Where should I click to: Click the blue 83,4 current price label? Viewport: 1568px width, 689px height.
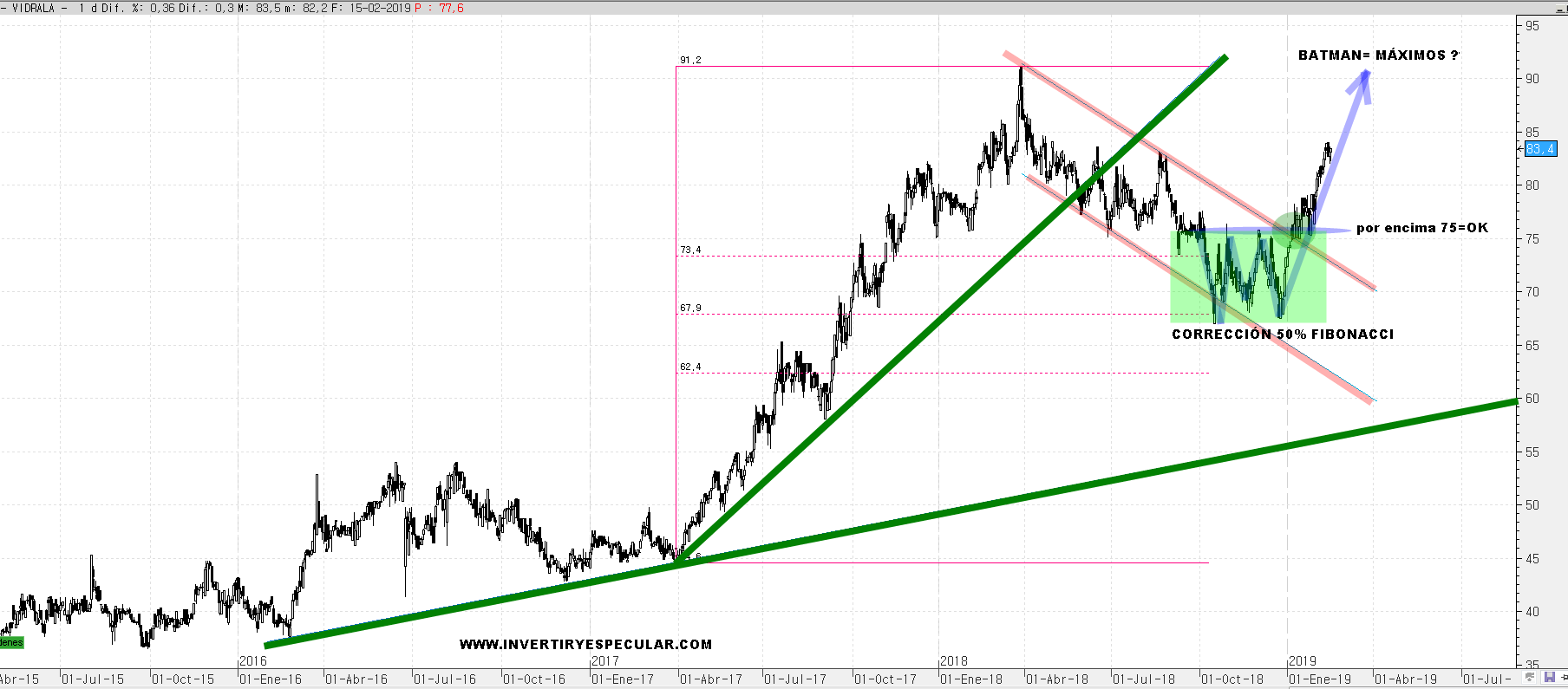(x=1540, y=149)
